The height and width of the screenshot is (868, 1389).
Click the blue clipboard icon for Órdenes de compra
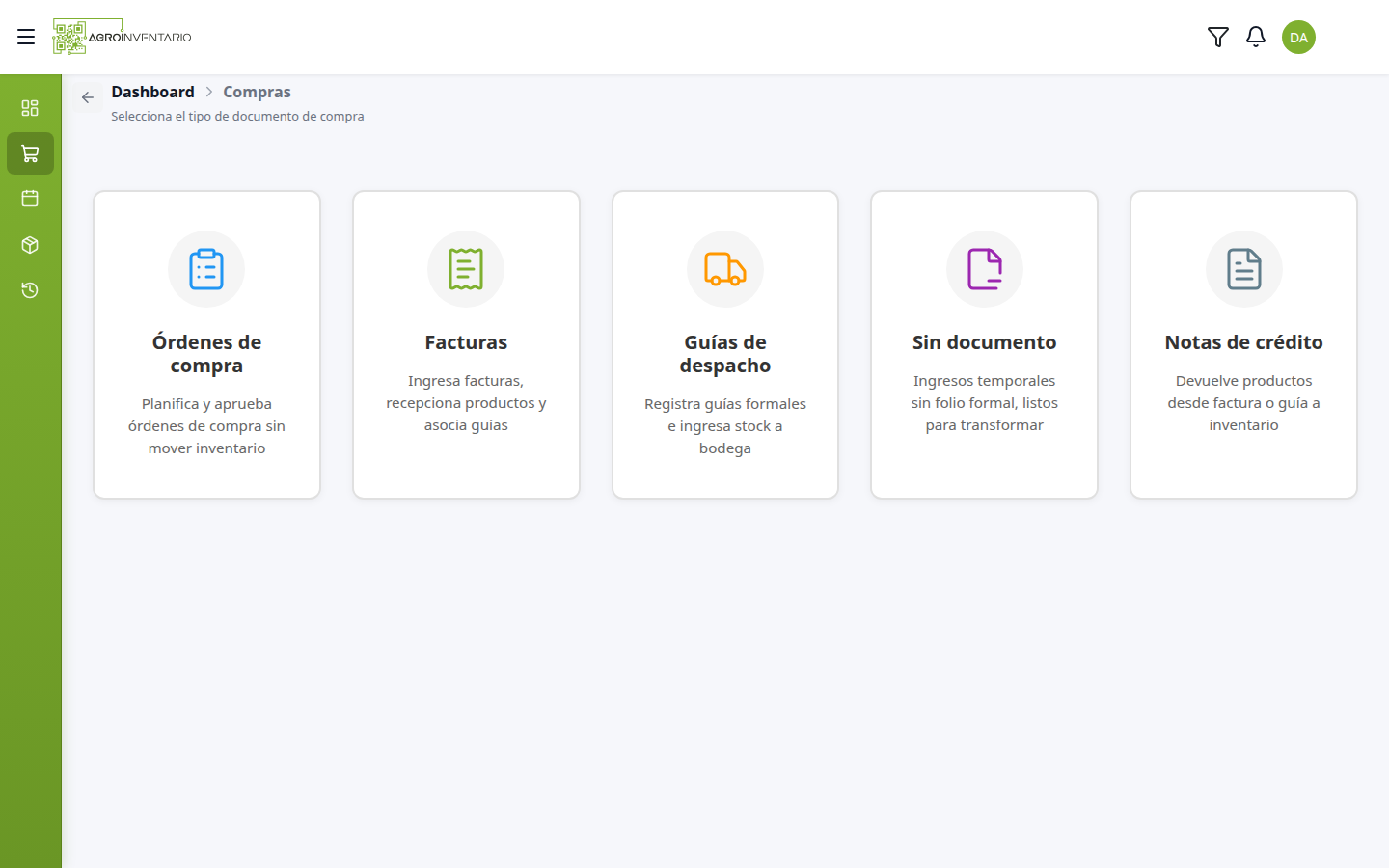[206, 269]
